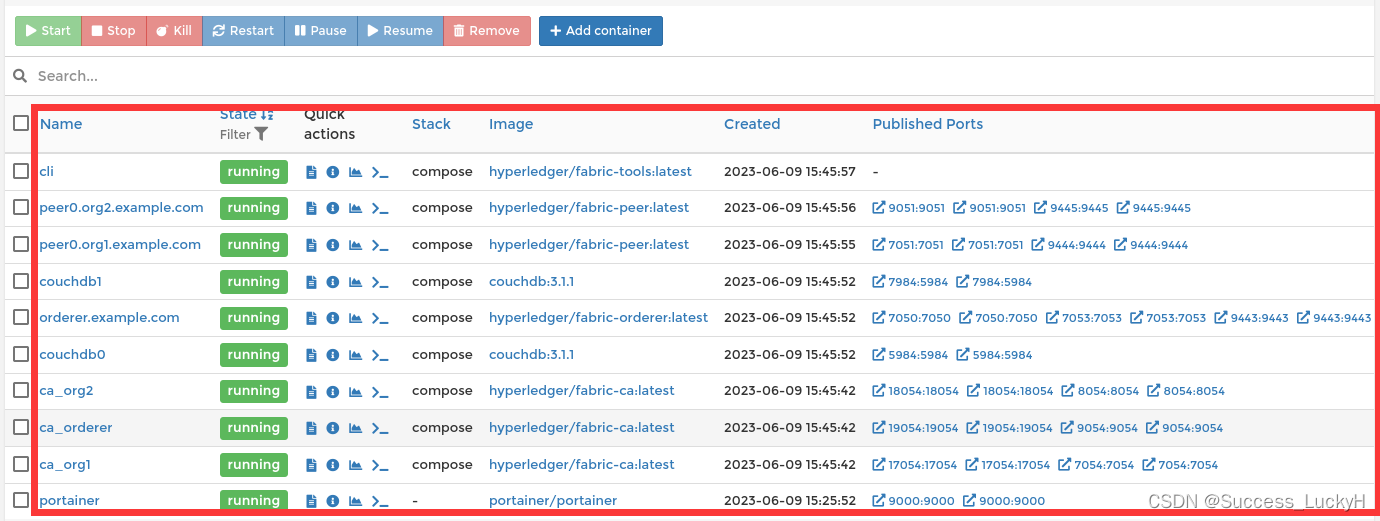Open first 9000:9000 port link of portainer
1380x521 pixels.
913,501
